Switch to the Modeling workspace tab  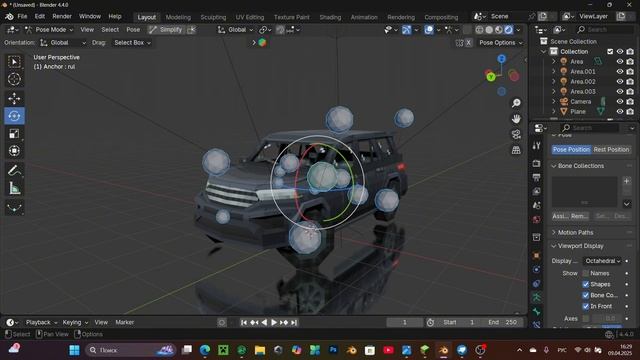[178, 17]
